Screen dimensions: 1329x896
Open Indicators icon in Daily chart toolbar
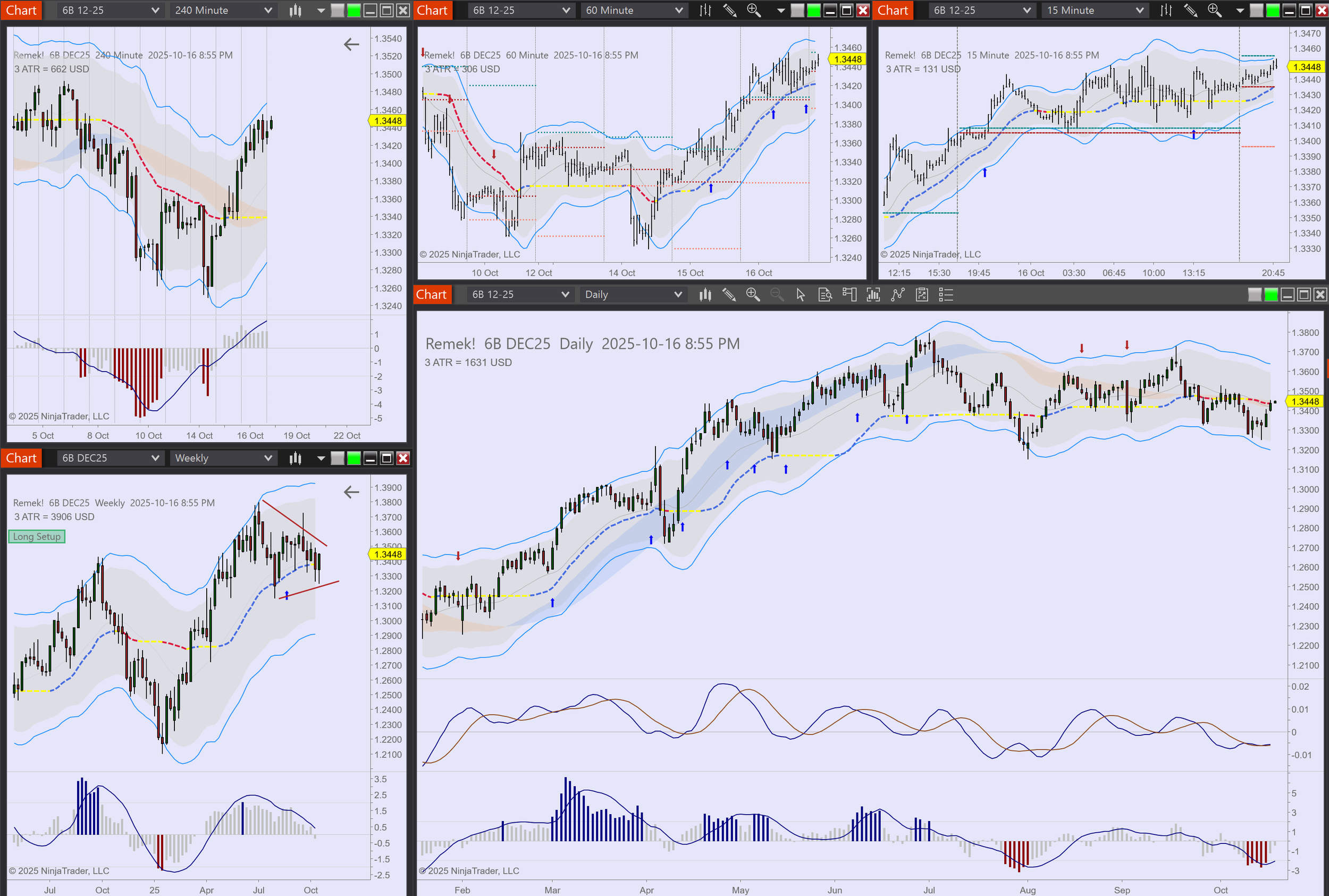coord(897,295)
